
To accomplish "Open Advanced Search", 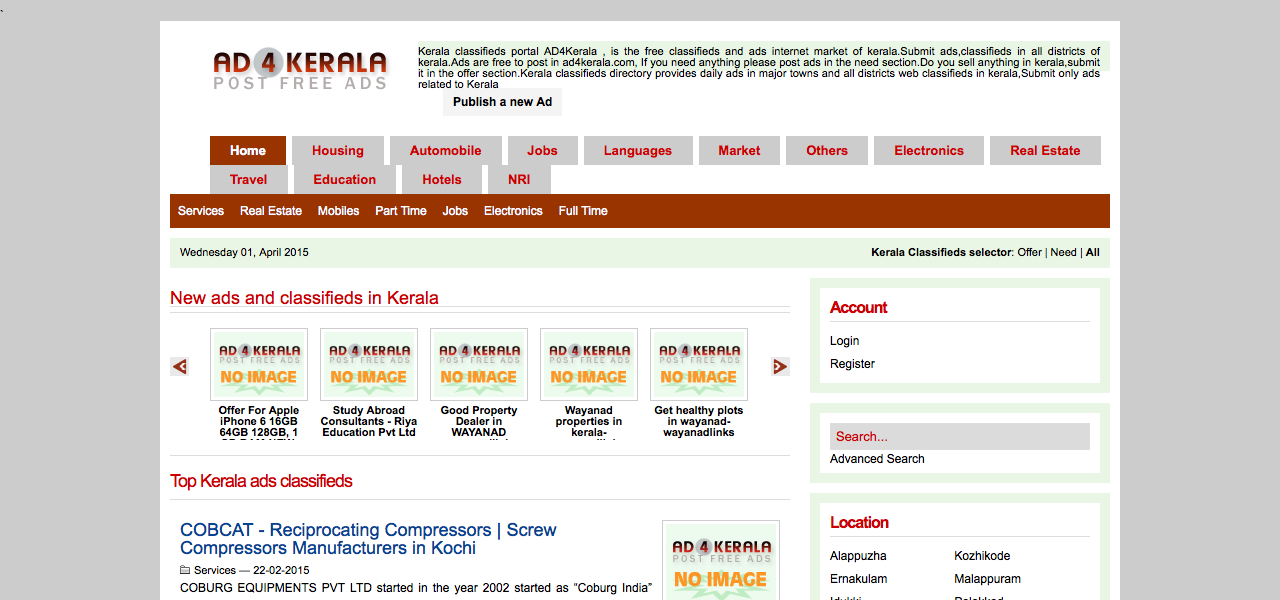I will 877,459.
